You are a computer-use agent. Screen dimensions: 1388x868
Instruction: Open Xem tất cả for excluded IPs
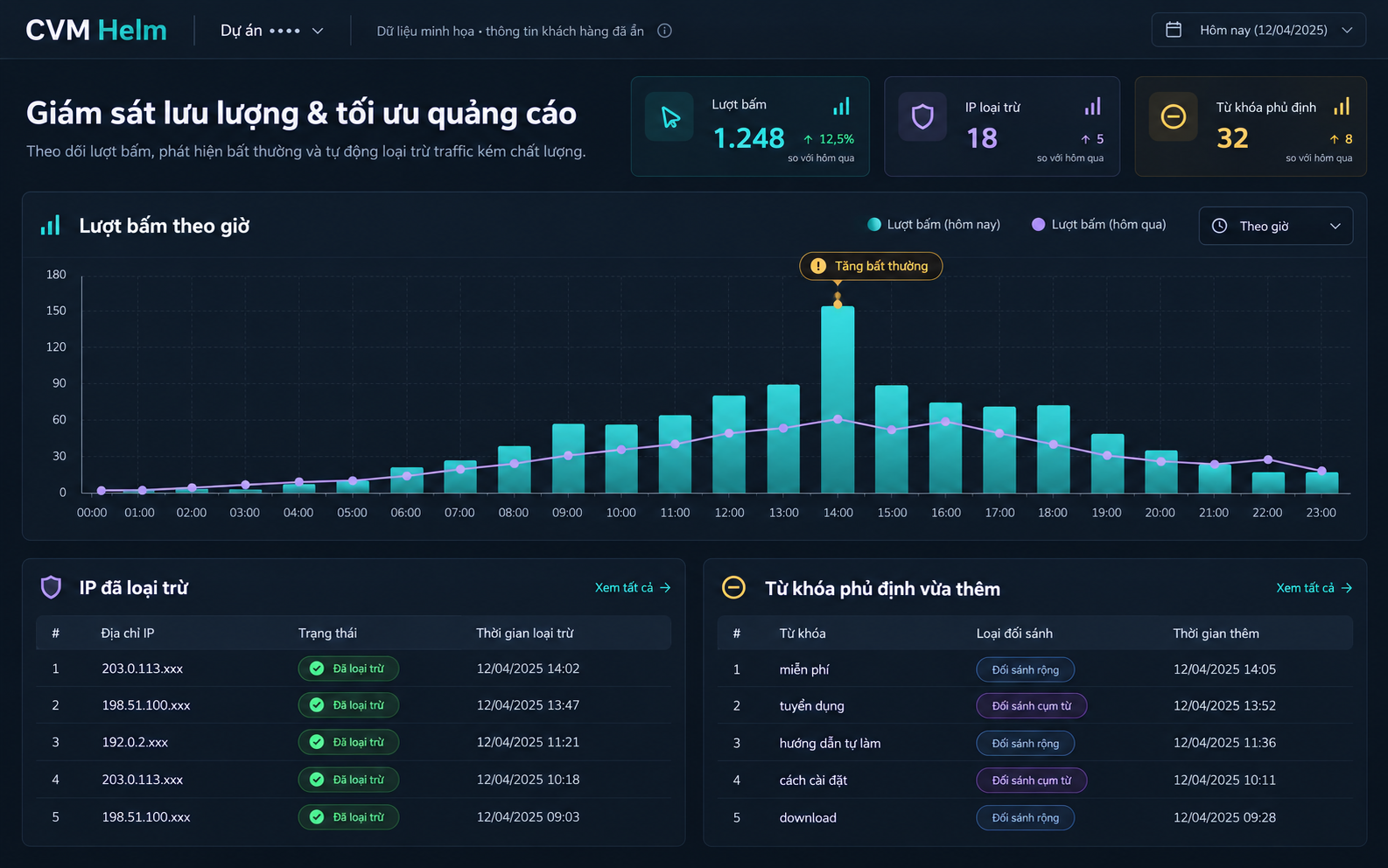click(633, 587)
